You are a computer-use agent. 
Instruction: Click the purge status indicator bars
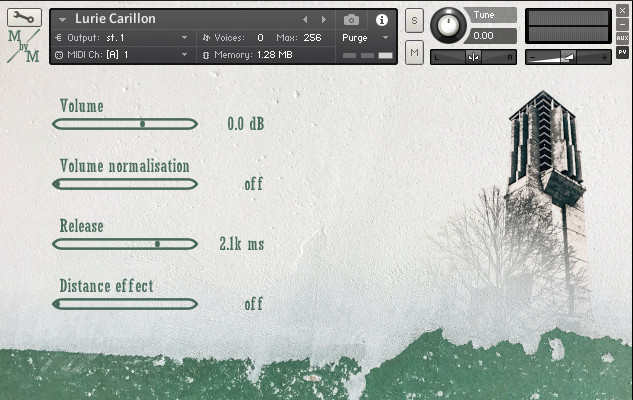click(x=367, y=55)
